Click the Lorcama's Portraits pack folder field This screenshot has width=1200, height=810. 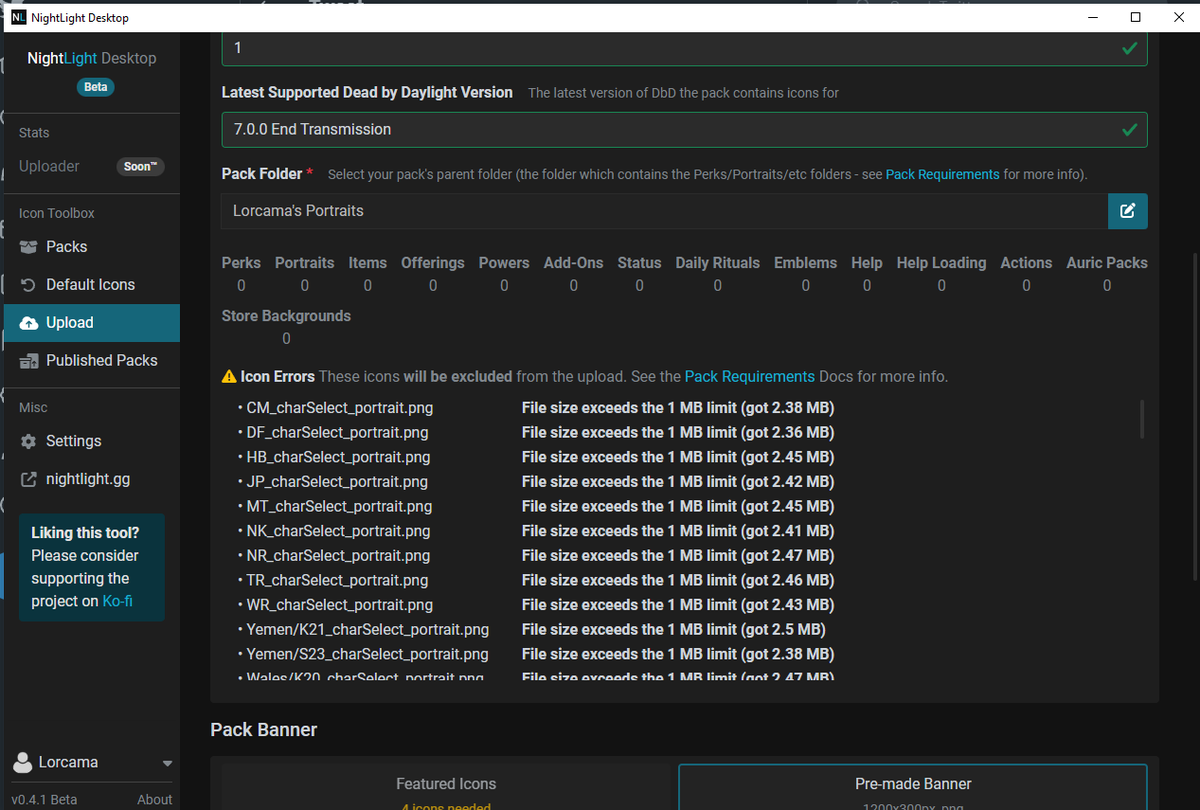(x=664, y=211)
